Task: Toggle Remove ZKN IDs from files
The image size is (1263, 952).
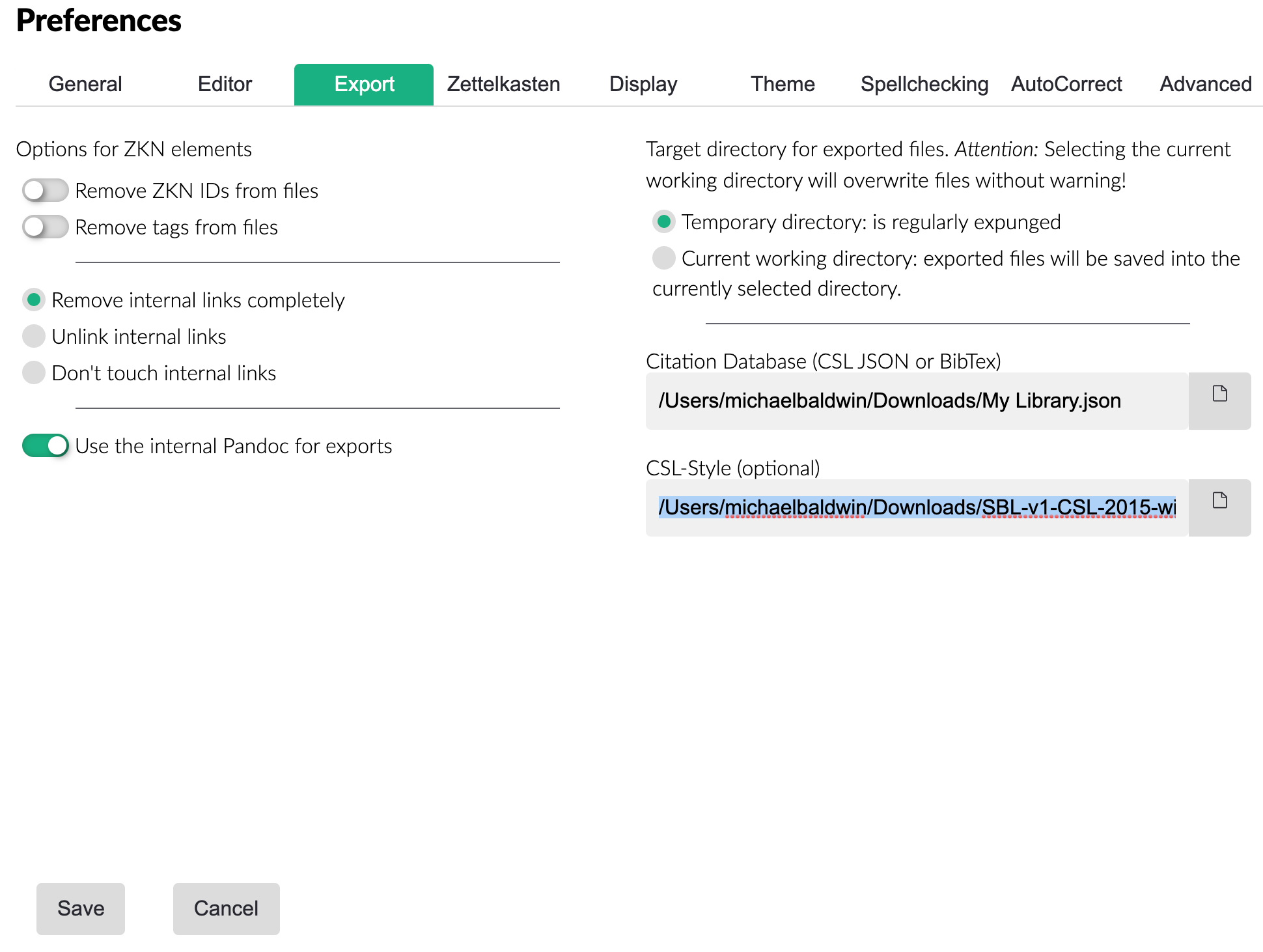Action: 46,191
